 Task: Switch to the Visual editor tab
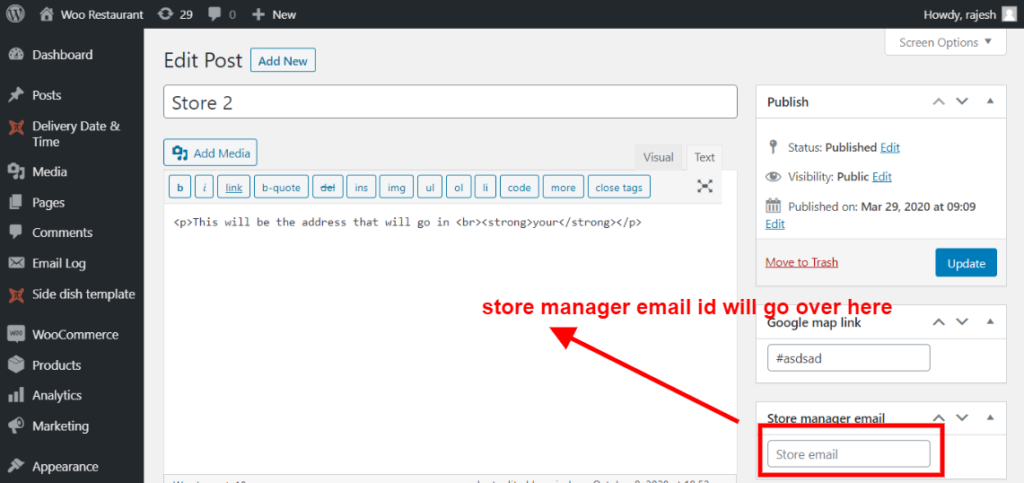[x=658, y=157]
